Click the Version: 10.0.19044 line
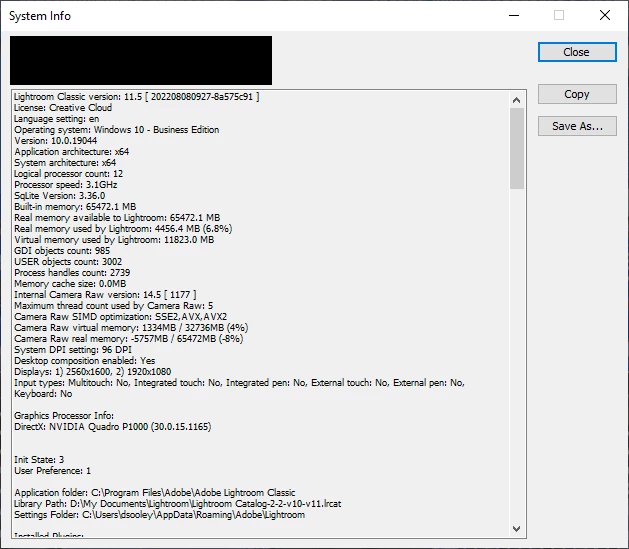The width and height of the screenshot is (629, 549). pyautogui.click(x=55, y=141)
